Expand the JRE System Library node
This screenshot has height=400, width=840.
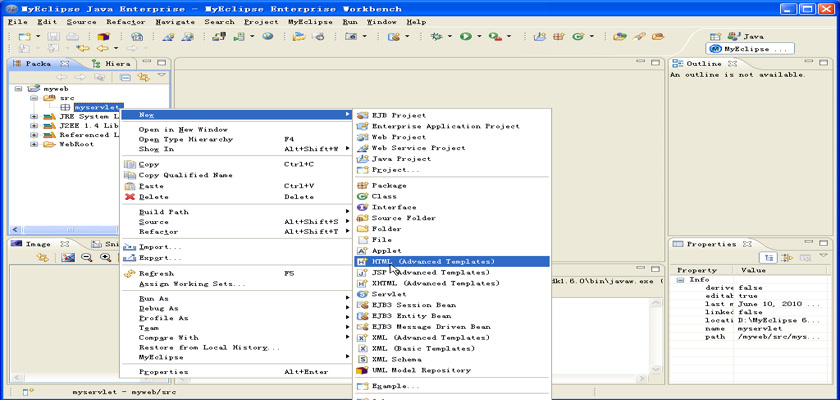[x=34, y=116]
